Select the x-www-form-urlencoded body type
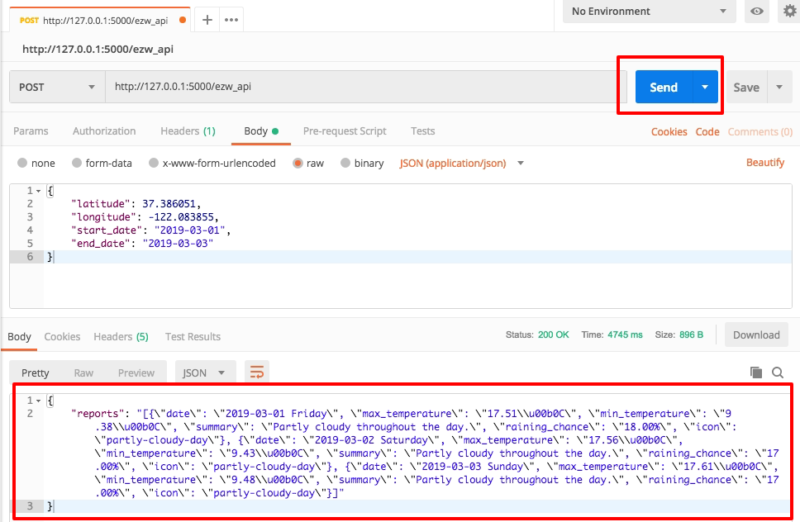 [154, 163]
